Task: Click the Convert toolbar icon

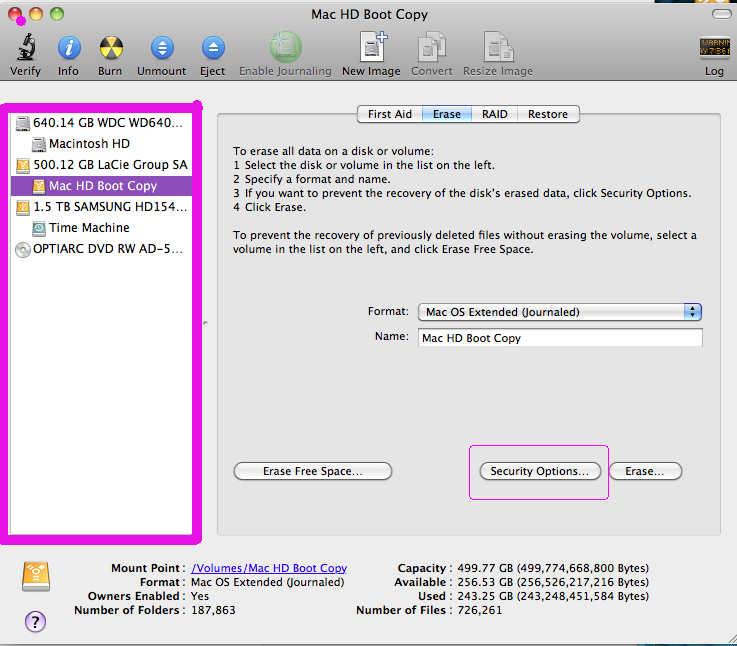Action: 431,47
